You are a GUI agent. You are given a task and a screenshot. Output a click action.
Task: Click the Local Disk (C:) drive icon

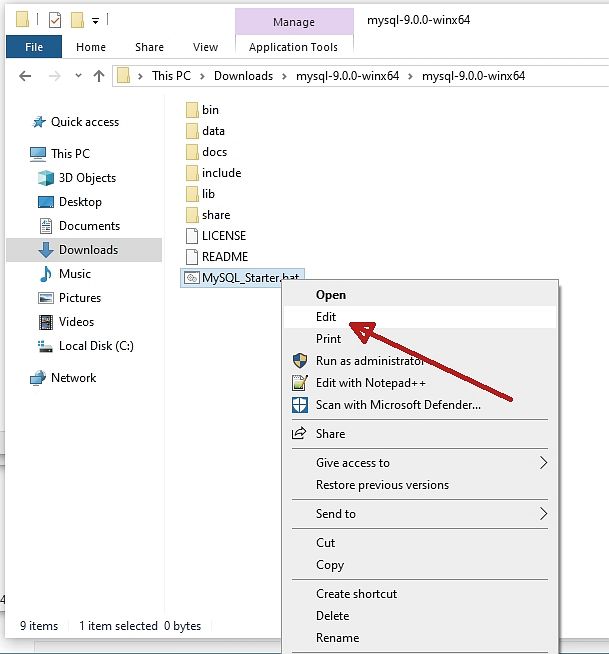(45, 346)
